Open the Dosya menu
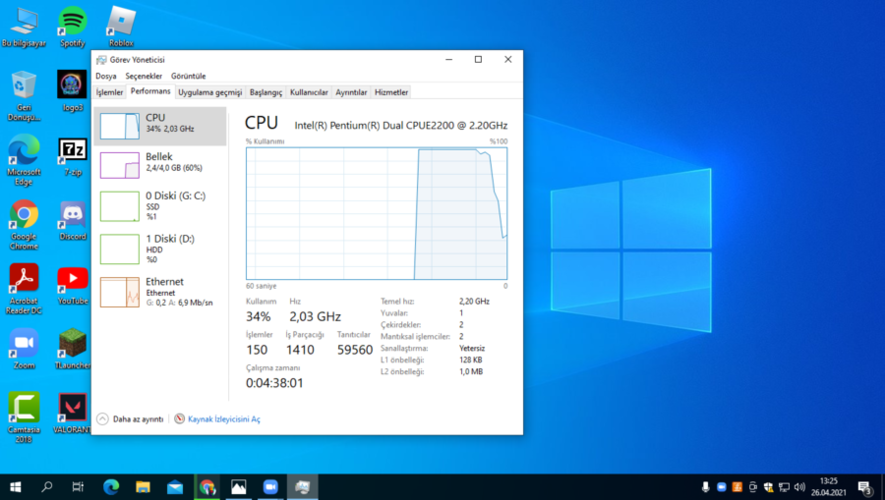This screenshot has width=885, height=500. [106, 76]
